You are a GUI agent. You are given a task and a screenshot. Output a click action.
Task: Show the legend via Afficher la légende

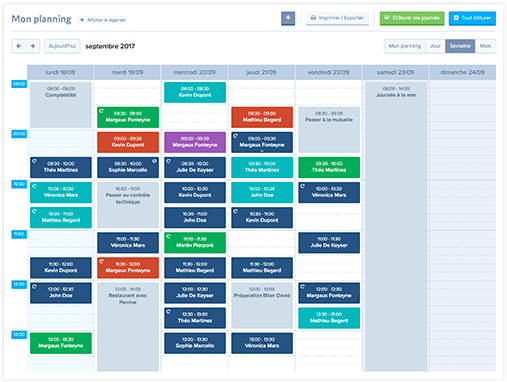[x=103, y=20]
